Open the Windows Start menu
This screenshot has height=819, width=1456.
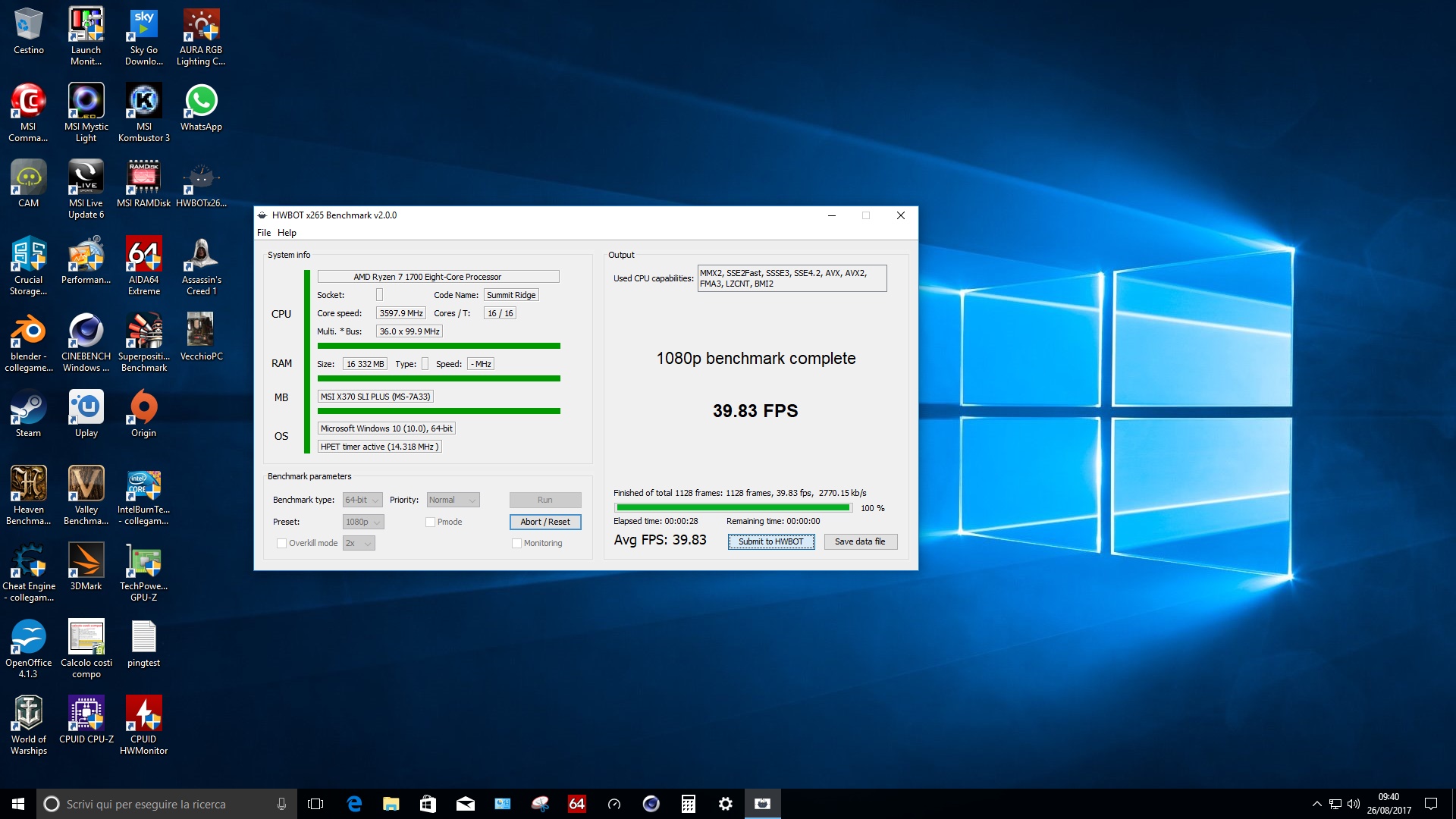(18, 804)
